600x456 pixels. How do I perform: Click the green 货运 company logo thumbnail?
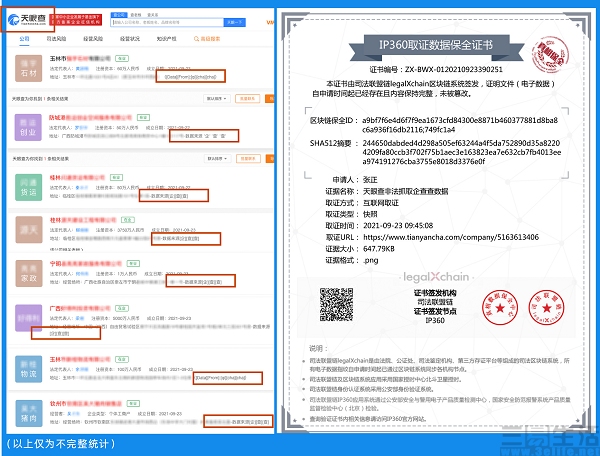[28, 187]
